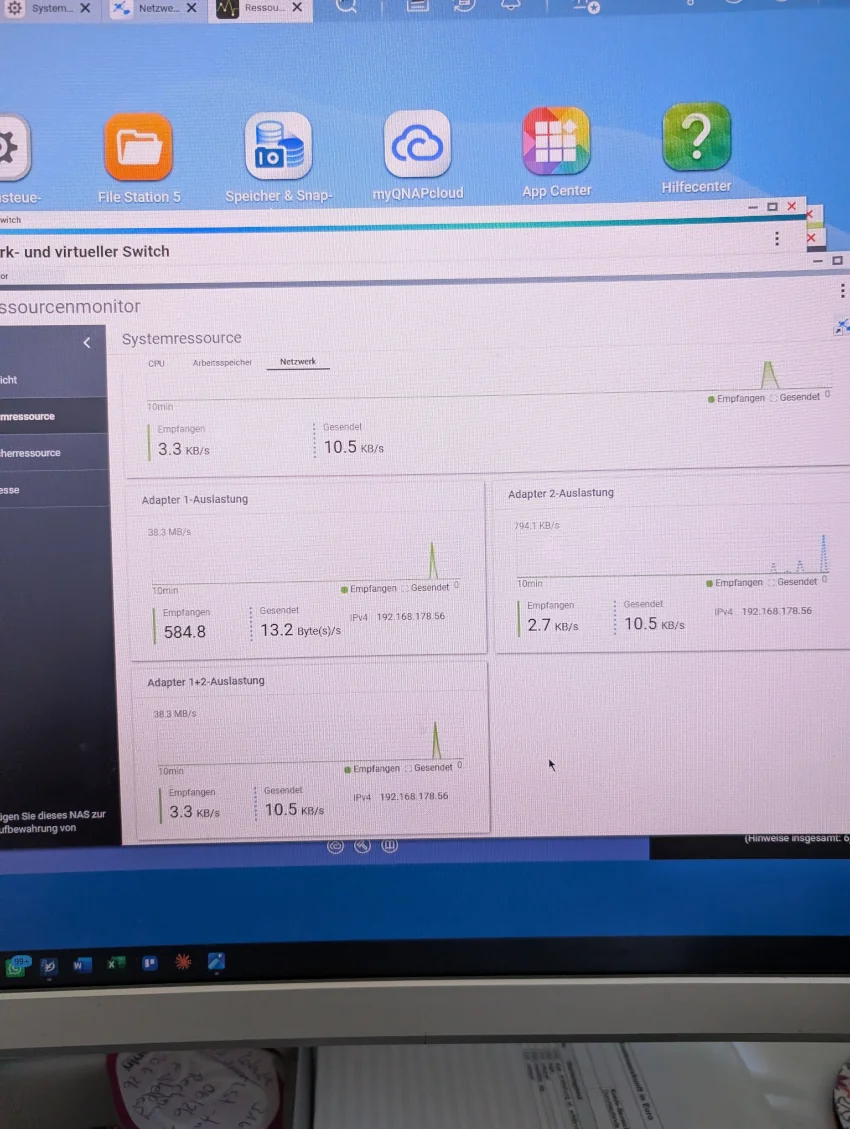850x1129 pixels.
Task: Open three-dot menu of the Ressourcenmonitor window
Action: [x=842, y=290]
